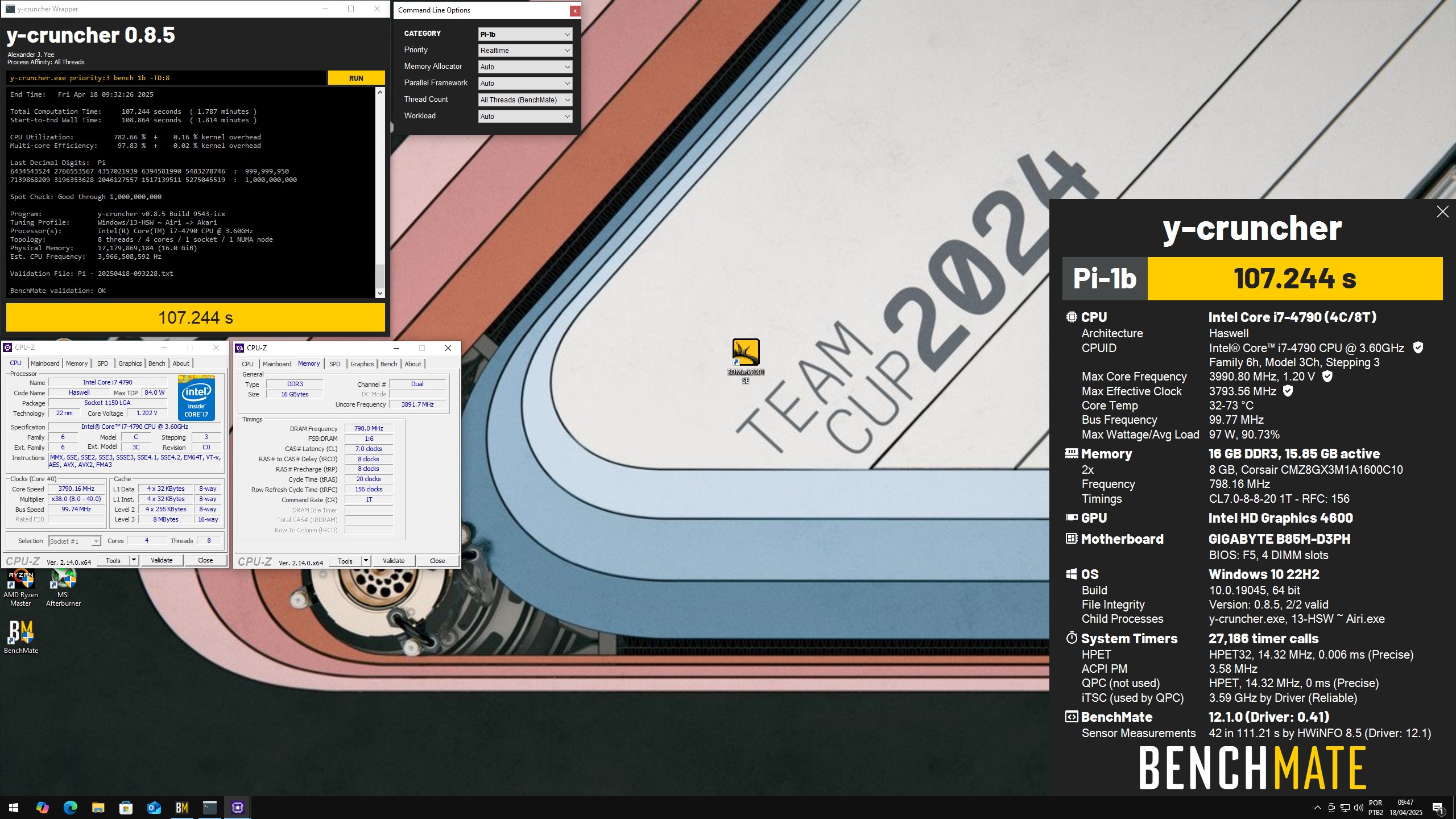Open Microsoft Store from the taskbar
This screenshot has height=819, width=1456.
(126, 807)
